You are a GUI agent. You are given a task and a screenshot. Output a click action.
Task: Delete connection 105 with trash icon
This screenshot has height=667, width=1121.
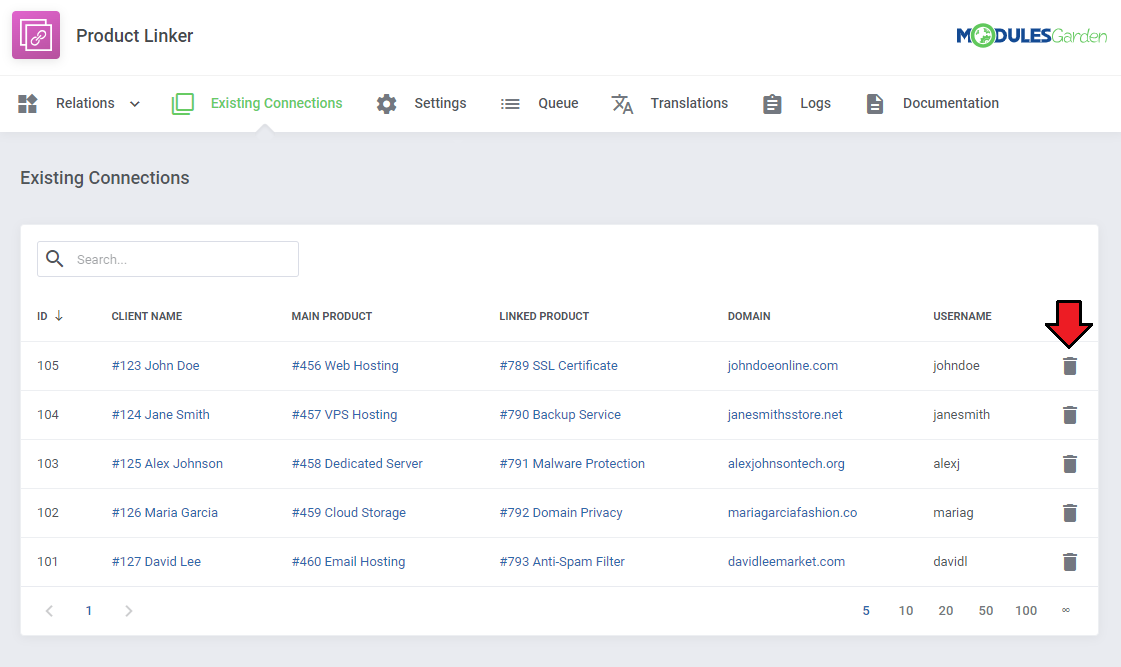coord(1070,366)
